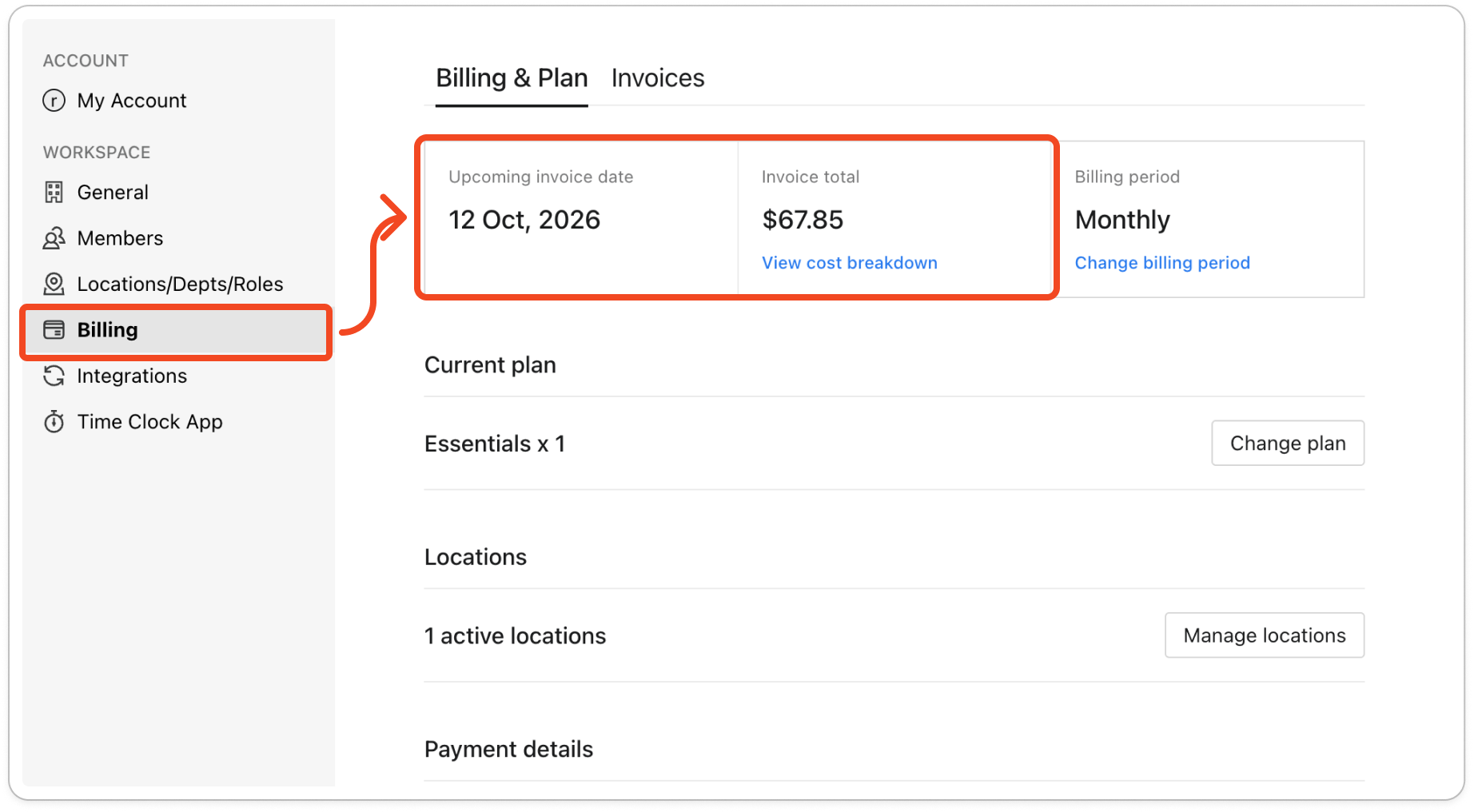The width and height of the screenshot is (1474, 812).
Task: Click the $67.85 invoice total
Action: [x=803, y=220]
